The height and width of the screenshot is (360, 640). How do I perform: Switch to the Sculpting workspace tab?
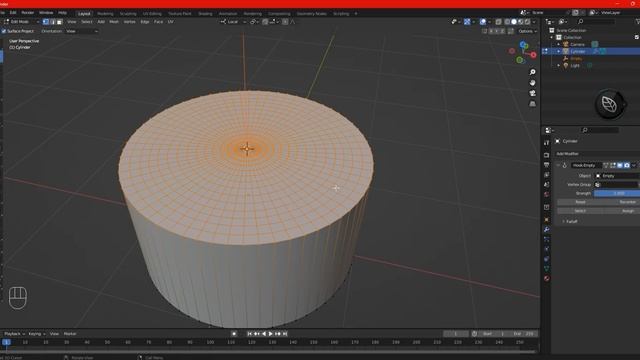coord(128,13)
